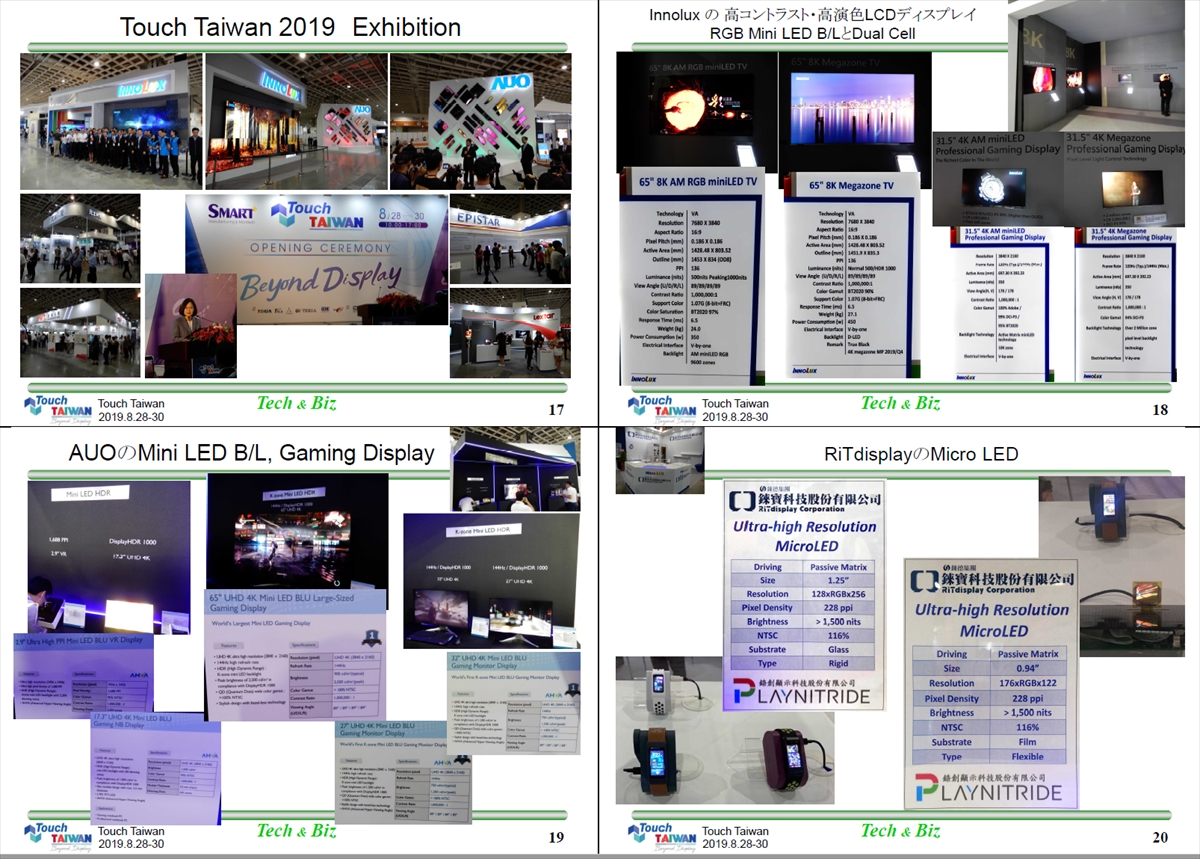Click "Tech & Biz" on slide 17
This screenshot has width=1200, height=859.
click(x=296, y=403)
